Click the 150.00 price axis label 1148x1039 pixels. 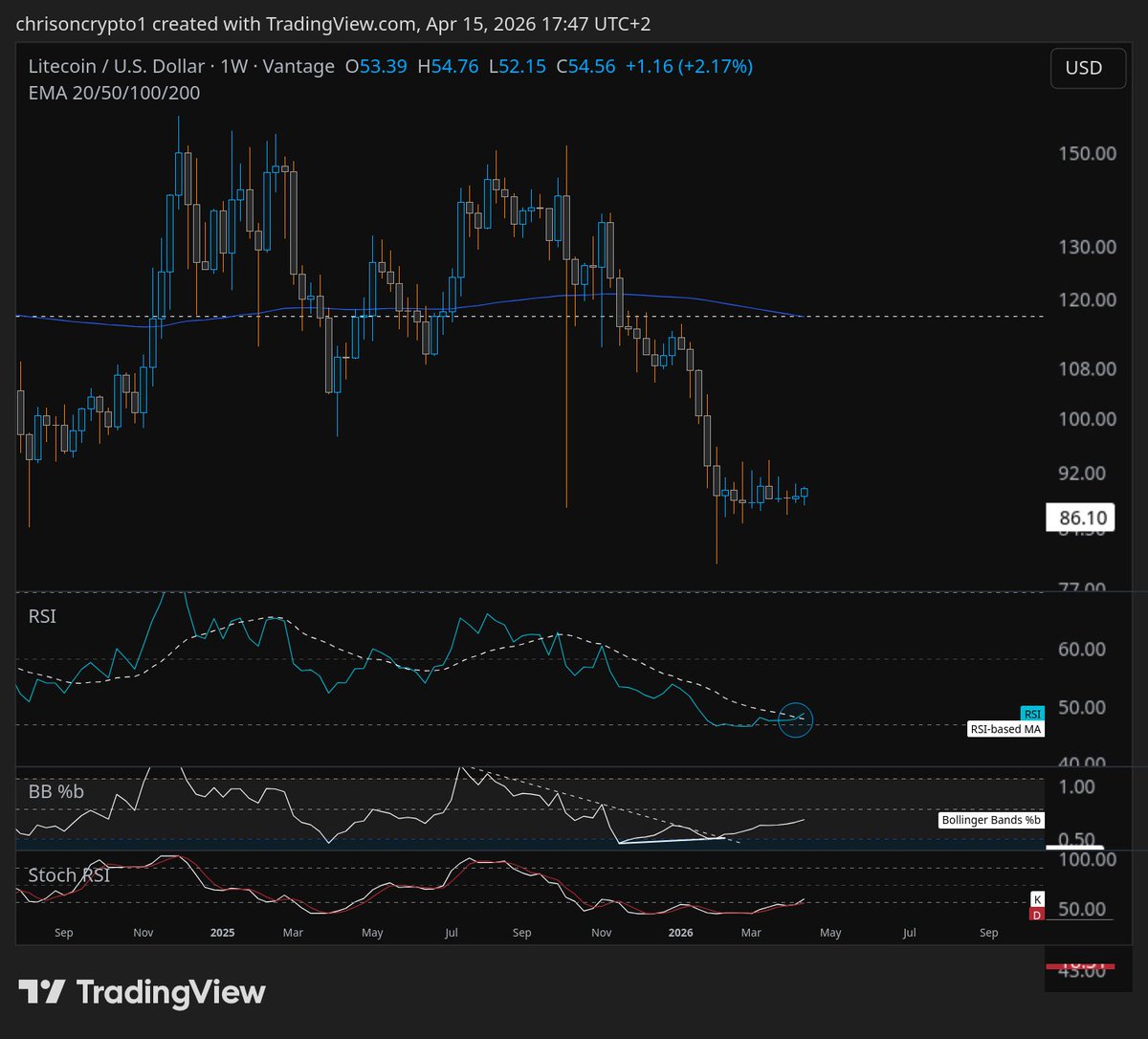[x=1086, y=153]
